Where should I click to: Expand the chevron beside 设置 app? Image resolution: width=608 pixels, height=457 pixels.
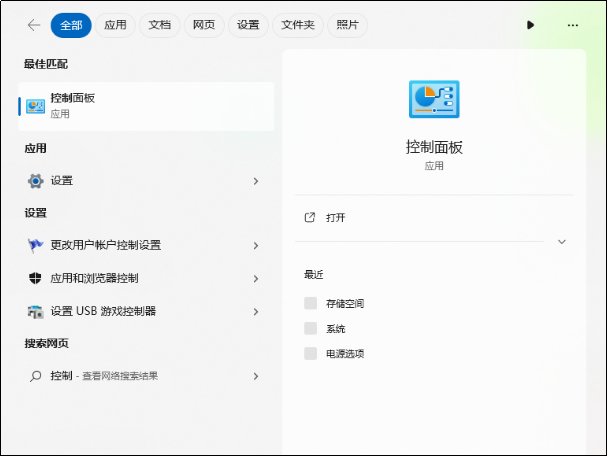pos(256,181)
